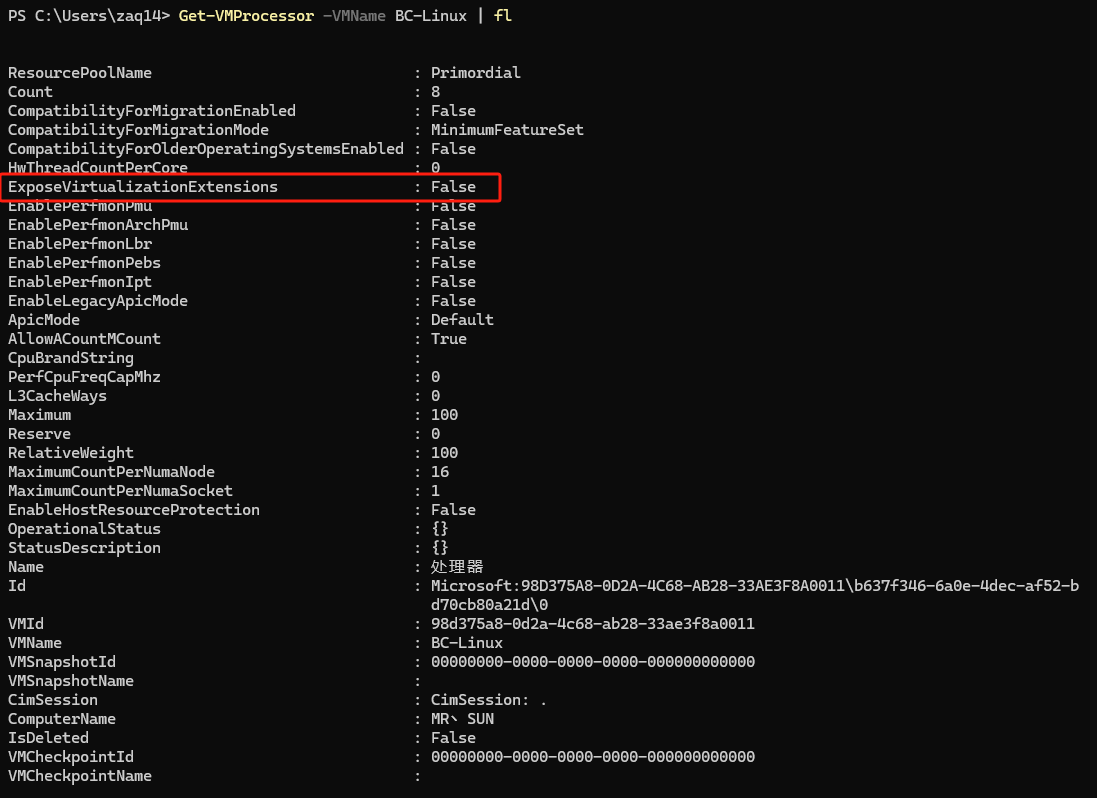The height and width of the screenshot is (798, 1097).
Task: Click the AllowACountMCount True value
Action: point(449,339)
